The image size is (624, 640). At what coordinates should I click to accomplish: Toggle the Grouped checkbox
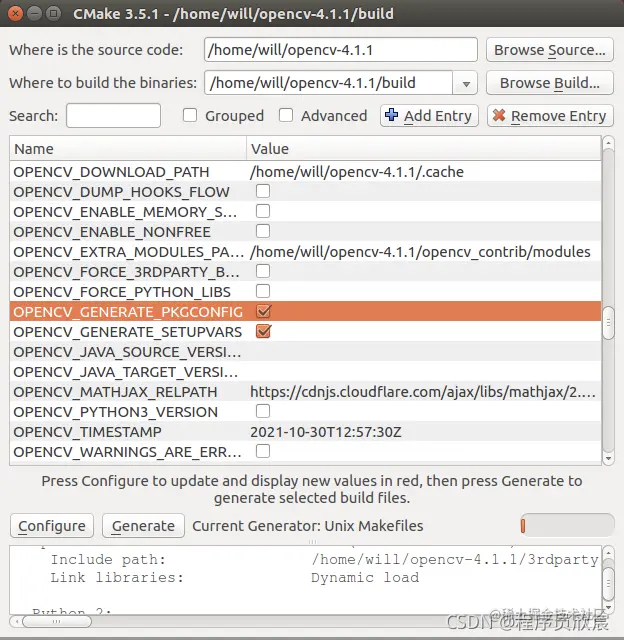[190, 116]
